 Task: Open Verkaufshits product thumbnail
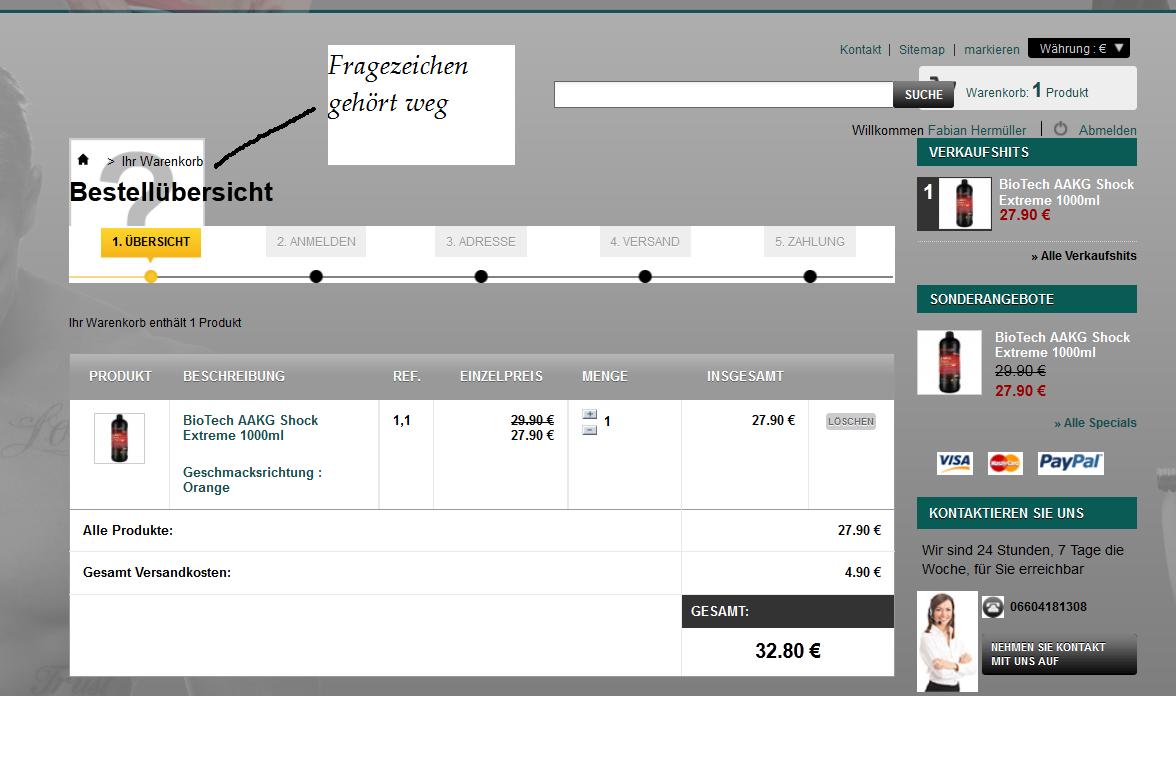[x=964, y=203]
